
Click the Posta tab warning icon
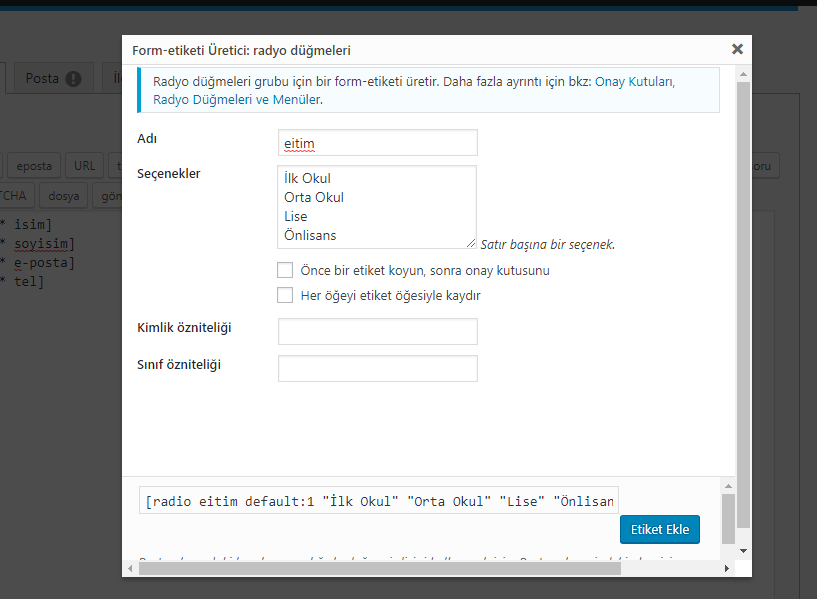point(73,79)
